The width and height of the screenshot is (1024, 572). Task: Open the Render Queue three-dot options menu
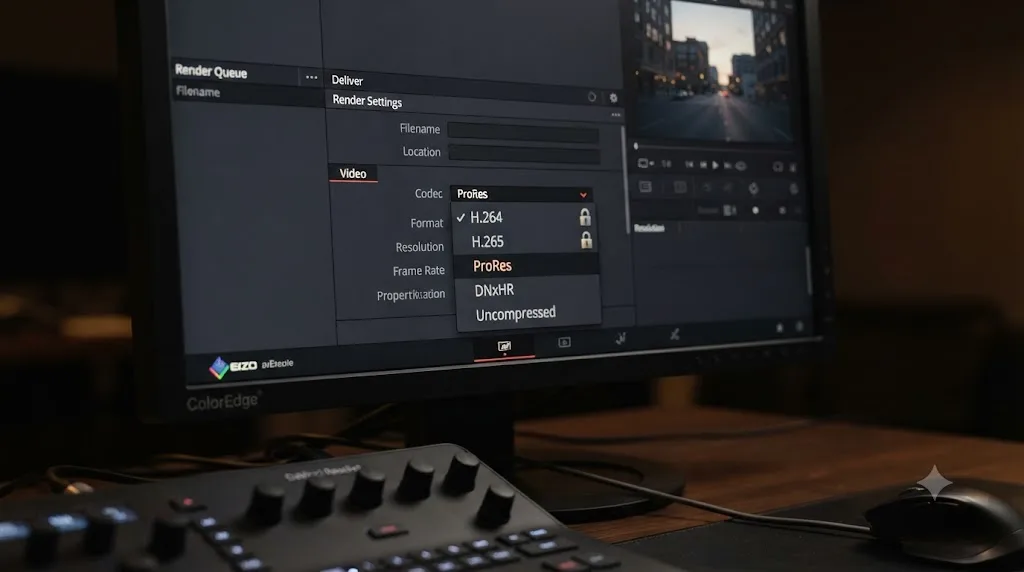click(312, 78)
